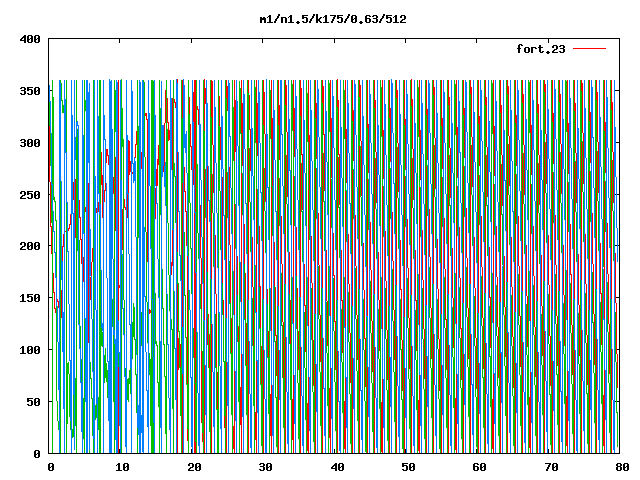This screenshot has width=640, height=480.
Task: Click y-axis label 50
Action: (33, 402)
